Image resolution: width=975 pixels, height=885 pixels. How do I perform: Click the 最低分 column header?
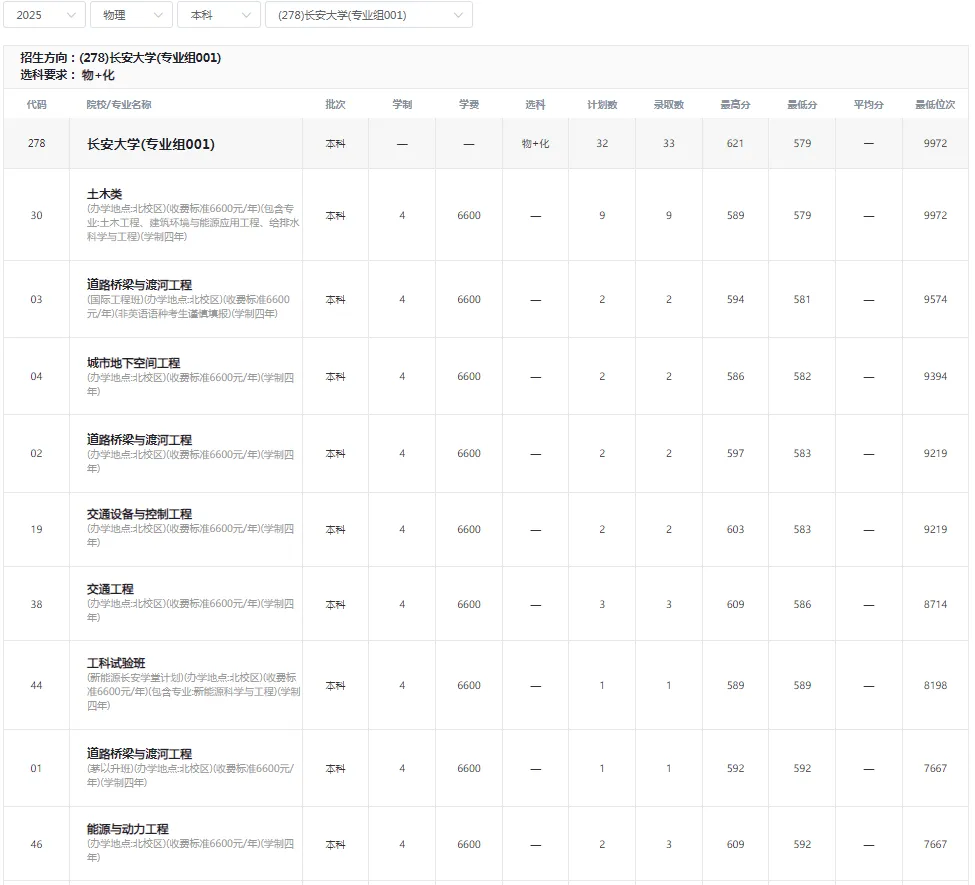[x=802, y=104]
